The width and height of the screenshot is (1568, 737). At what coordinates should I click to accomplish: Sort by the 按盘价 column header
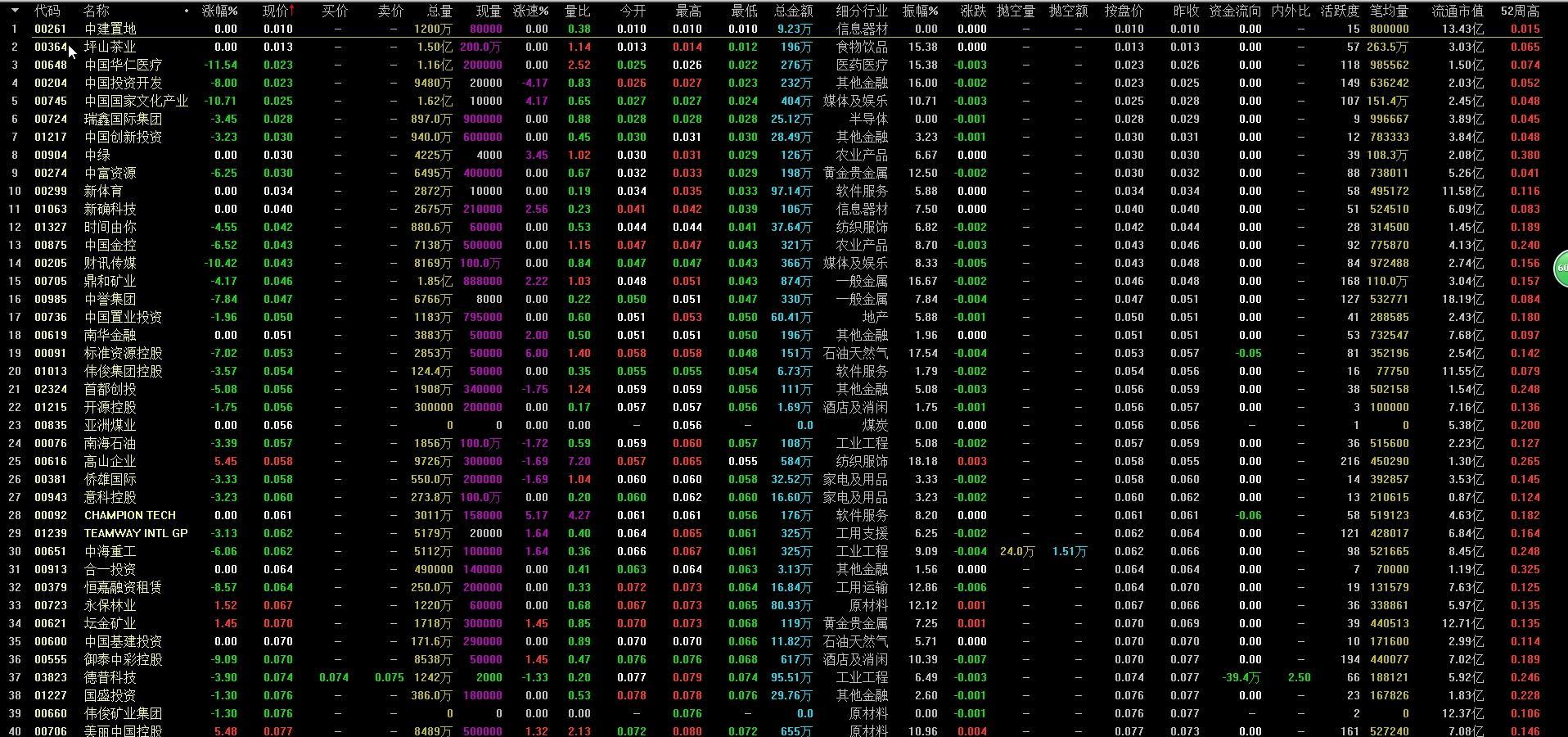click(1124, 11)
